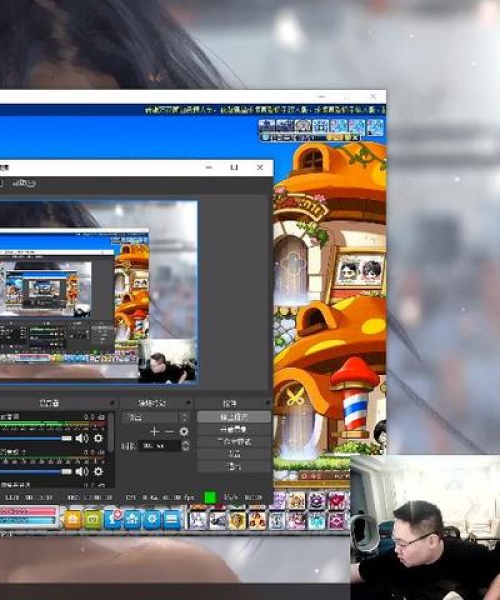The width and height of the screenshot is (500, 600).
Task: Adjust the second mixer track volume slider
Action: point(36,471)
